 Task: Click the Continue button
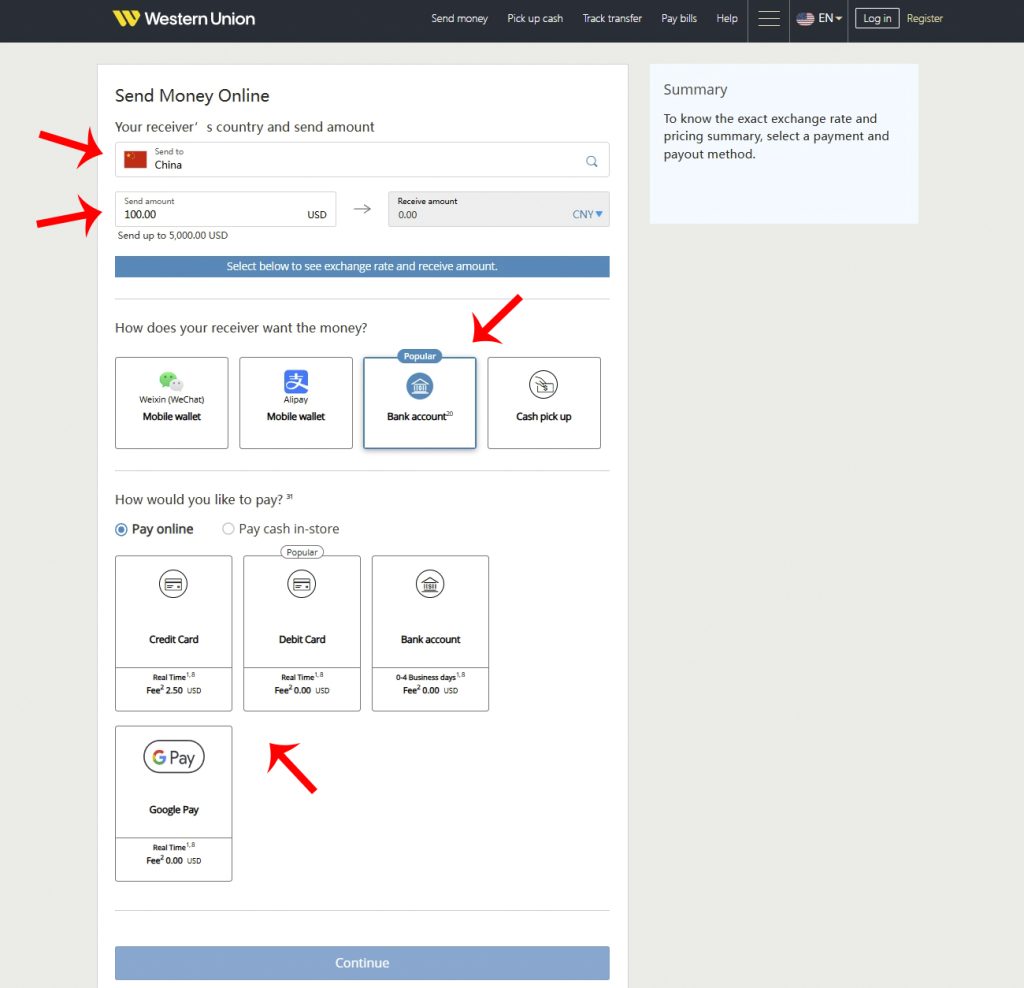click(x=362, y=963)
